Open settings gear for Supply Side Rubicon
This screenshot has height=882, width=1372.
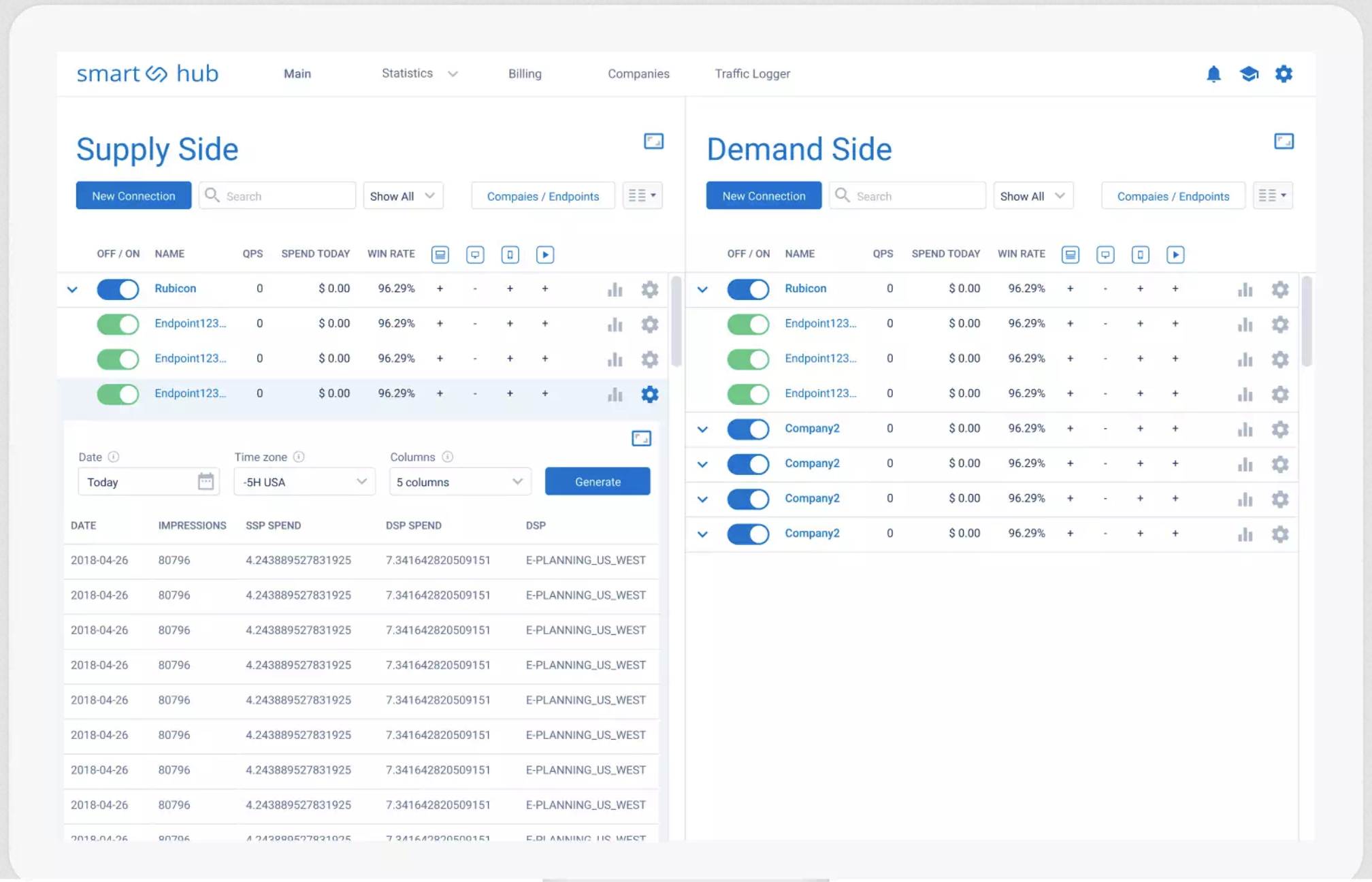[x=650, y=289]
